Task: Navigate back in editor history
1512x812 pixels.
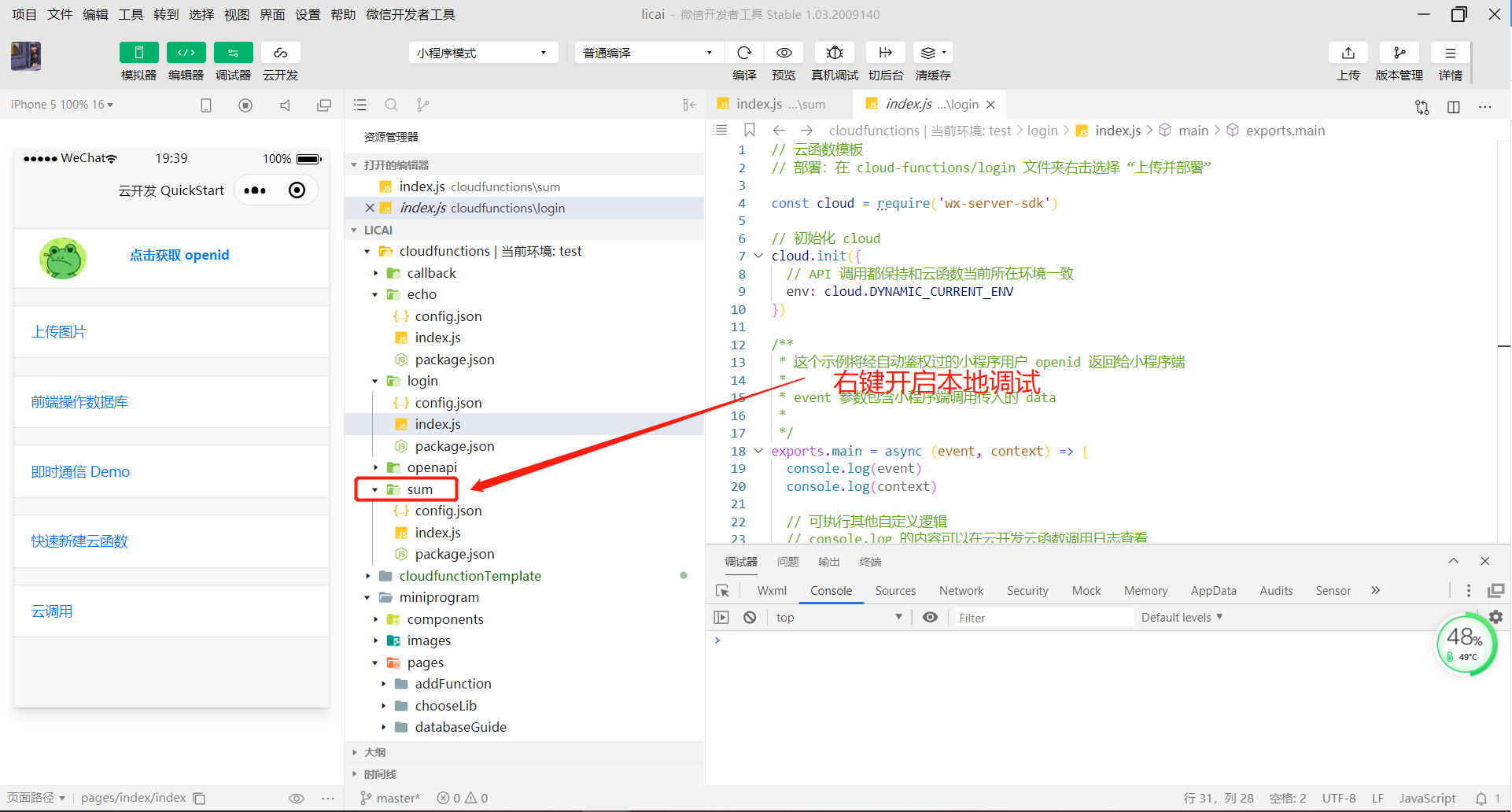Action: 779,130
